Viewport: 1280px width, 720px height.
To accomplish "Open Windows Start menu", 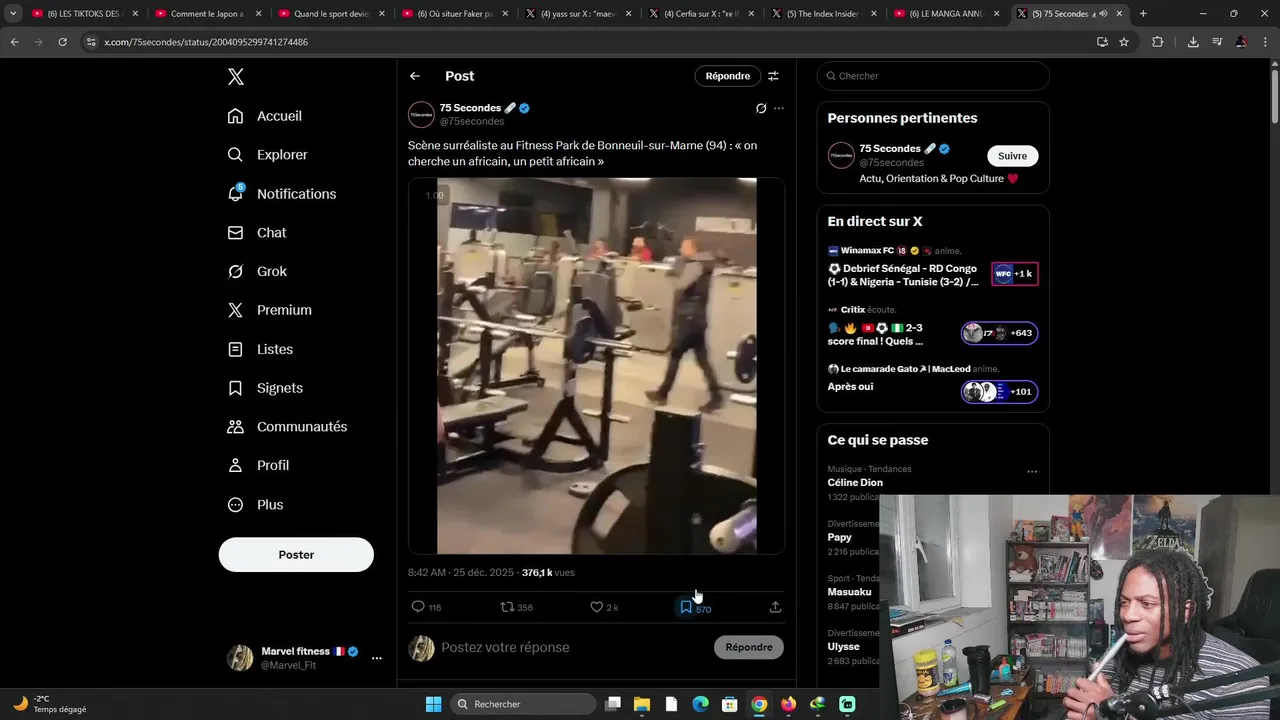I will point(433,704).
